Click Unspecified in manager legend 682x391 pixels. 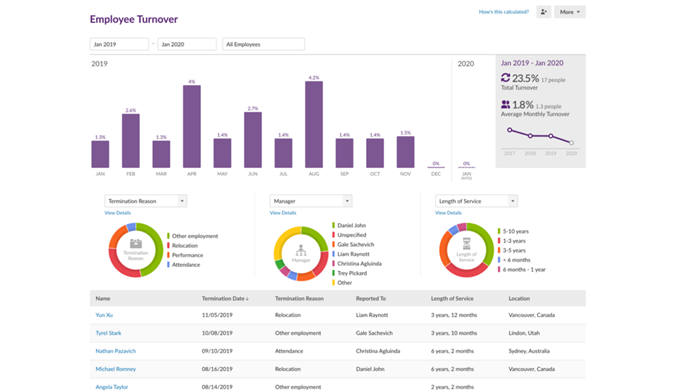pyautogui.click(x=352, y=235)
